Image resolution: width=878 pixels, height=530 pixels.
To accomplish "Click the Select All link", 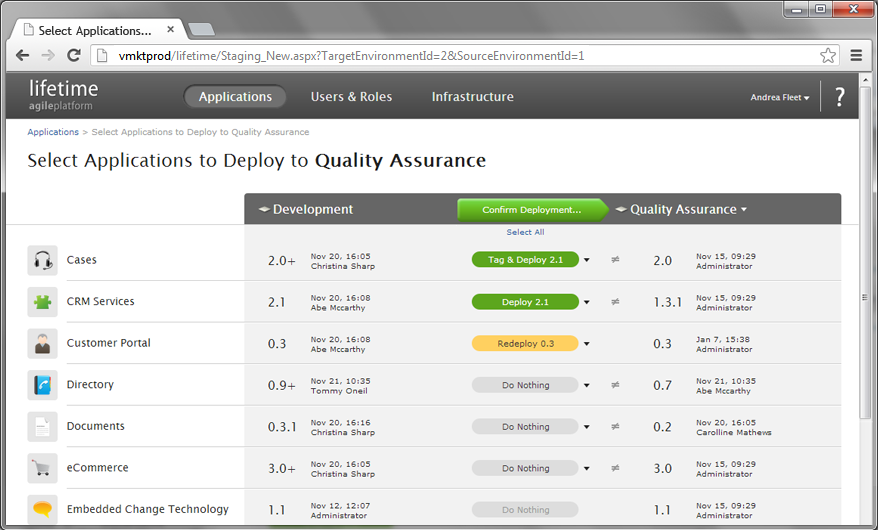I will tap(525, 232).
